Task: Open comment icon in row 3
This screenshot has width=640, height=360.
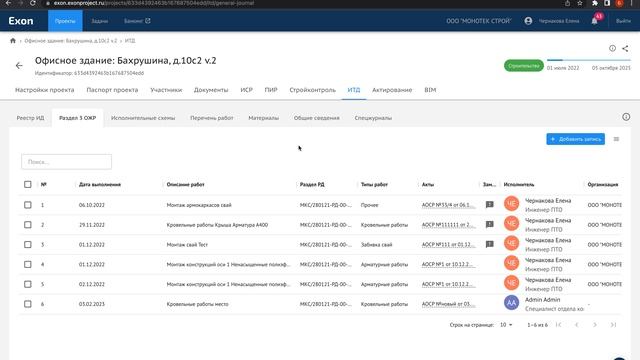Action: click(x=489, y=244)
